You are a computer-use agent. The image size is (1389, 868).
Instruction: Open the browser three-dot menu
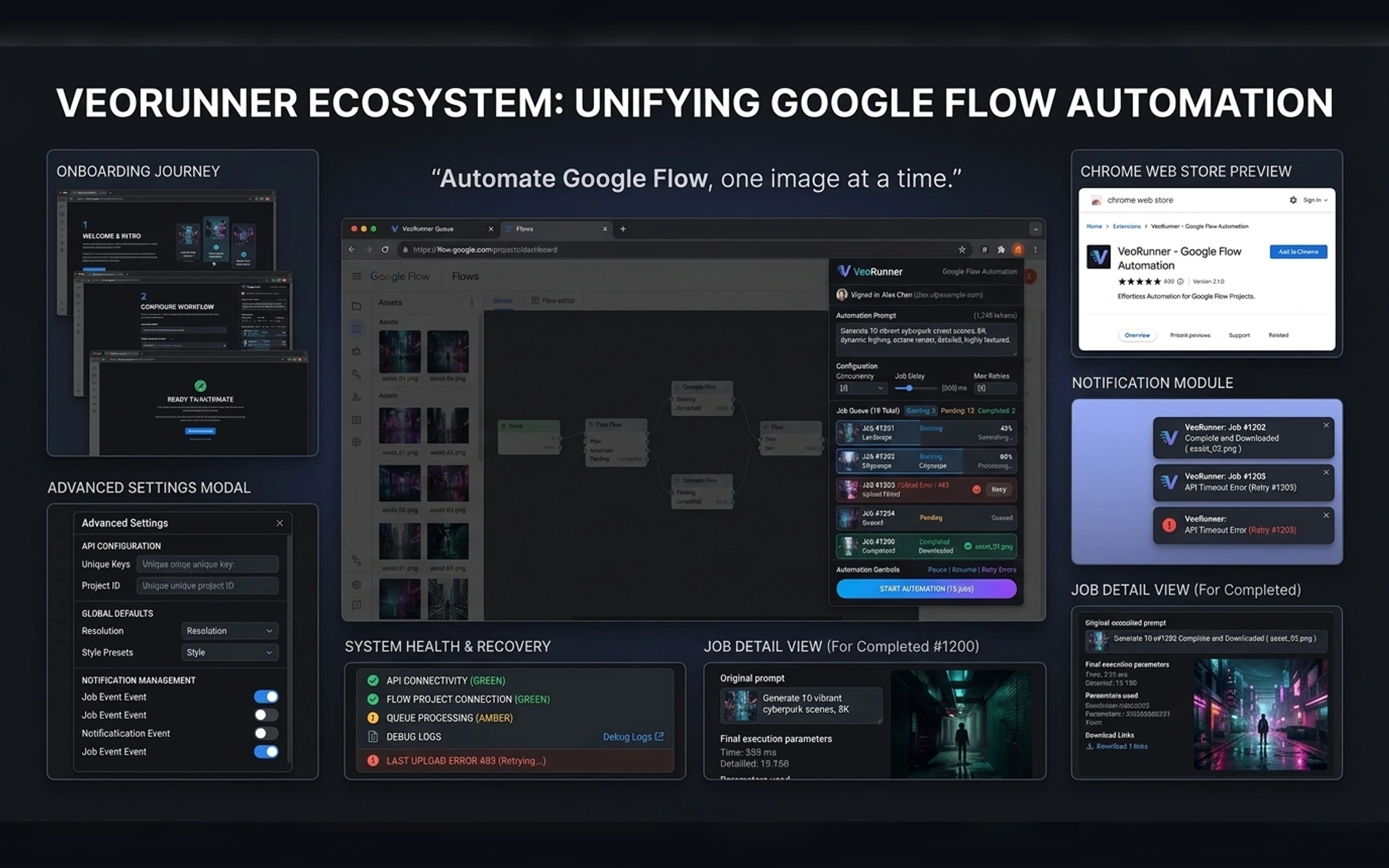pos(1035,249)
